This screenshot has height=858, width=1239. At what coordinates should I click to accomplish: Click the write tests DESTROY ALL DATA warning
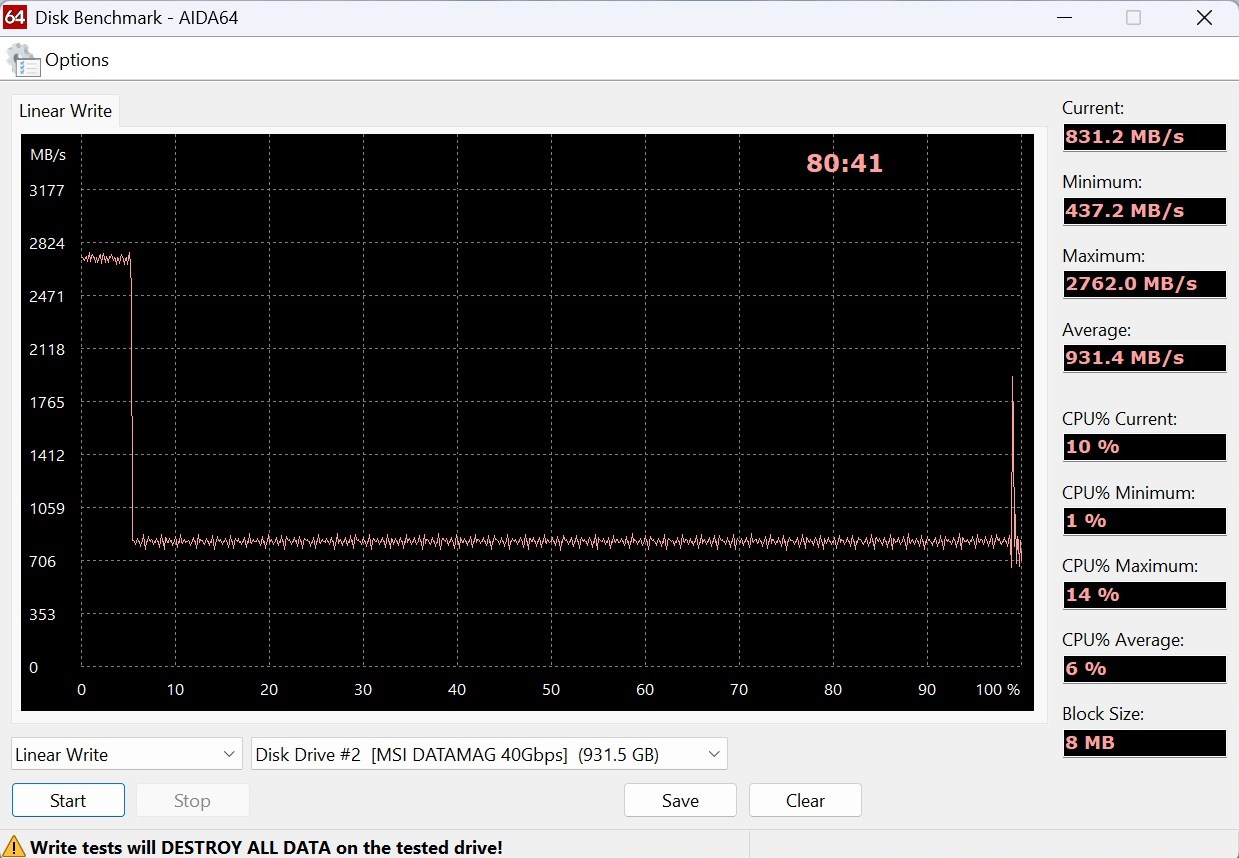point(266,847)
